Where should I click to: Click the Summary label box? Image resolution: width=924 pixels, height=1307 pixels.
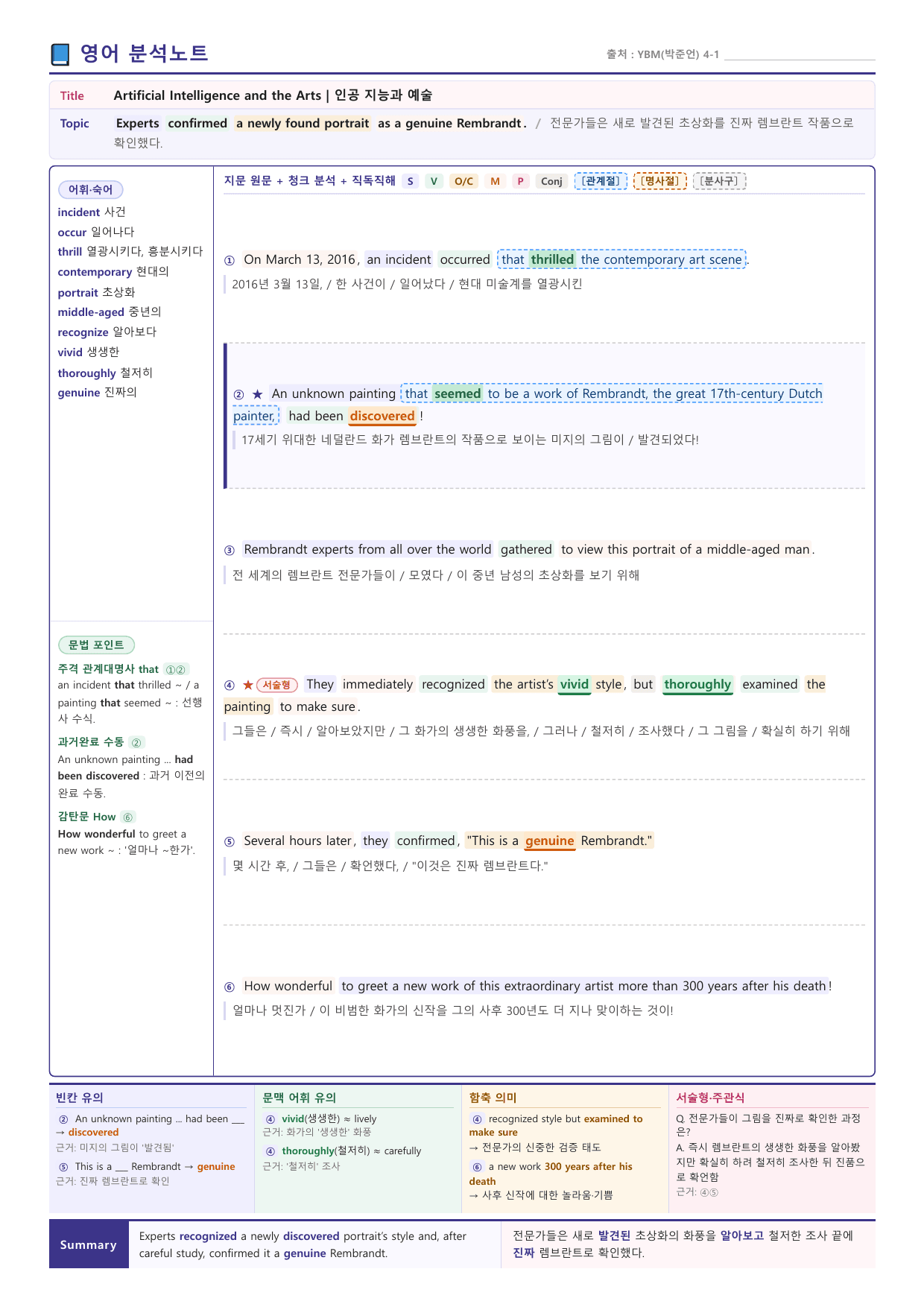89,1245
